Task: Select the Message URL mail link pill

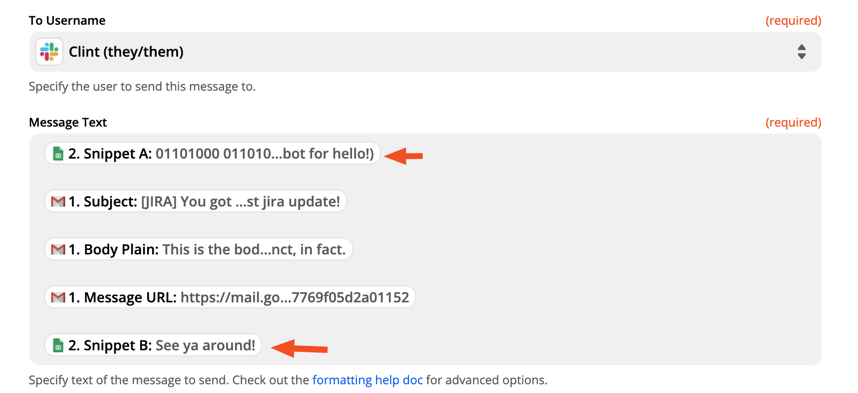Action: tap(230, 298)
